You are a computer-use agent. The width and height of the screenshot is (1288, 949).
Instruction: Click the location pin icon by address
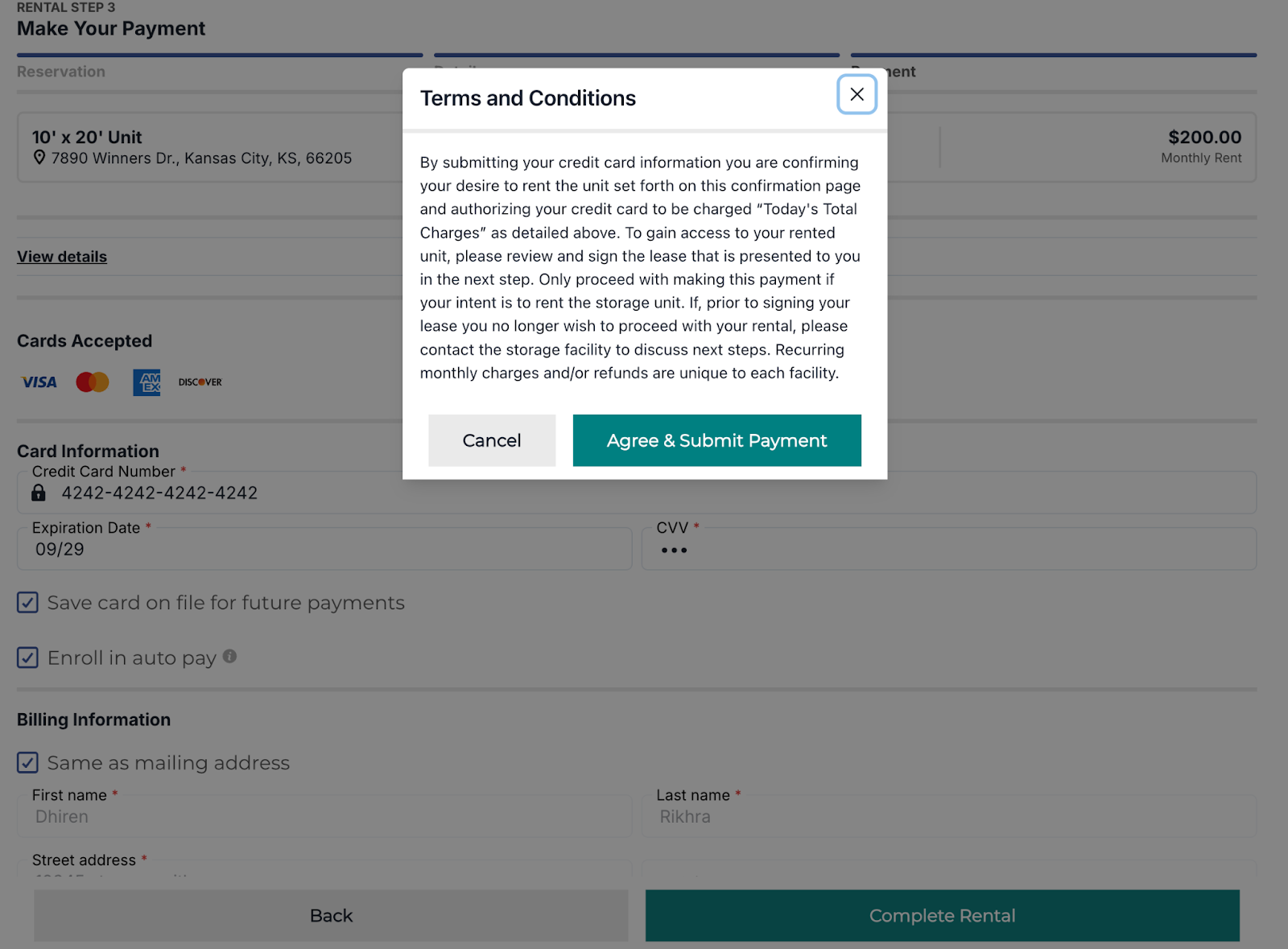39,158
